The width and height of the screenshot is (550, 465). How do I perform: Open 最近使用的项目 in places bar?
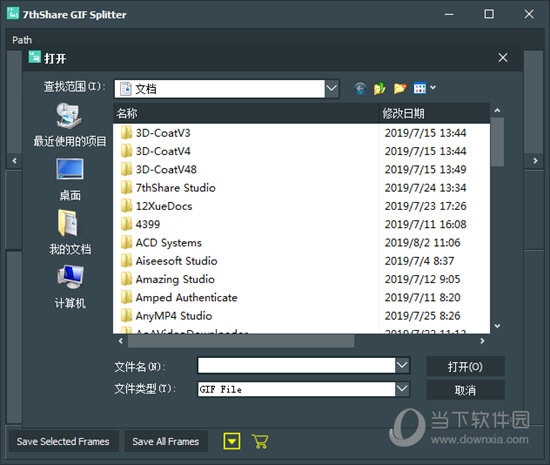(69, 124)
